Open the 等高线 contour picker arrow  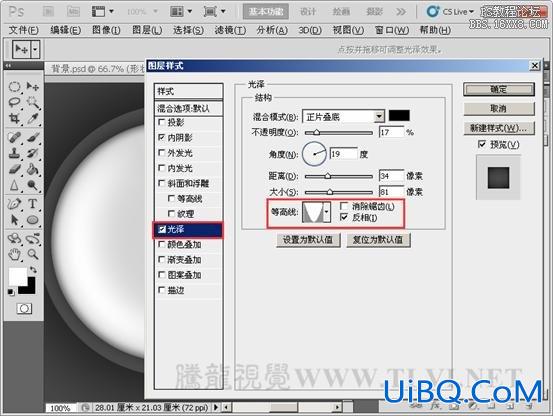pos(327,212)
